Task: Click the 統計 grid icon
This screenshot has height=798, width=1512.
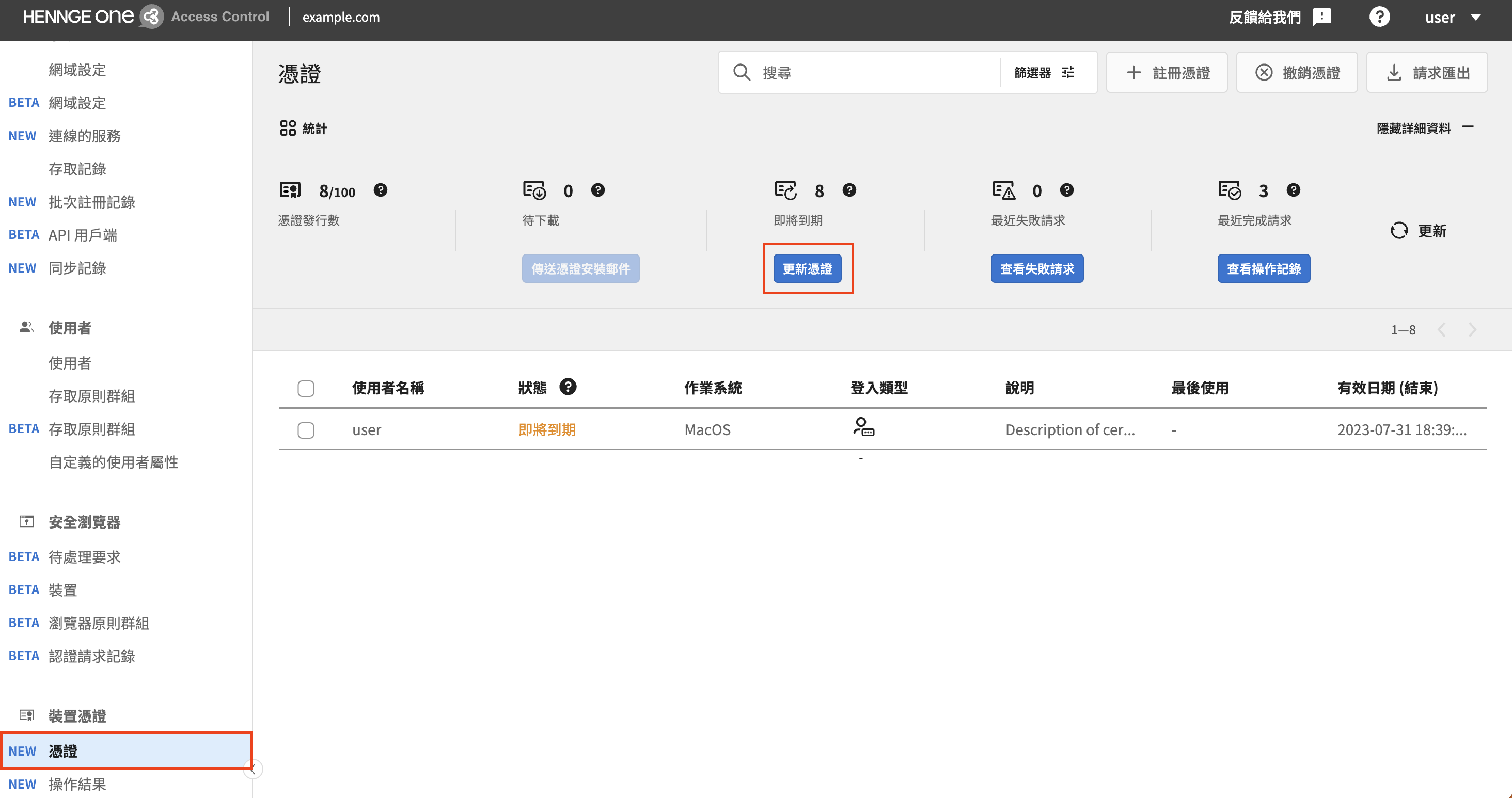Action: pos(288,128)
